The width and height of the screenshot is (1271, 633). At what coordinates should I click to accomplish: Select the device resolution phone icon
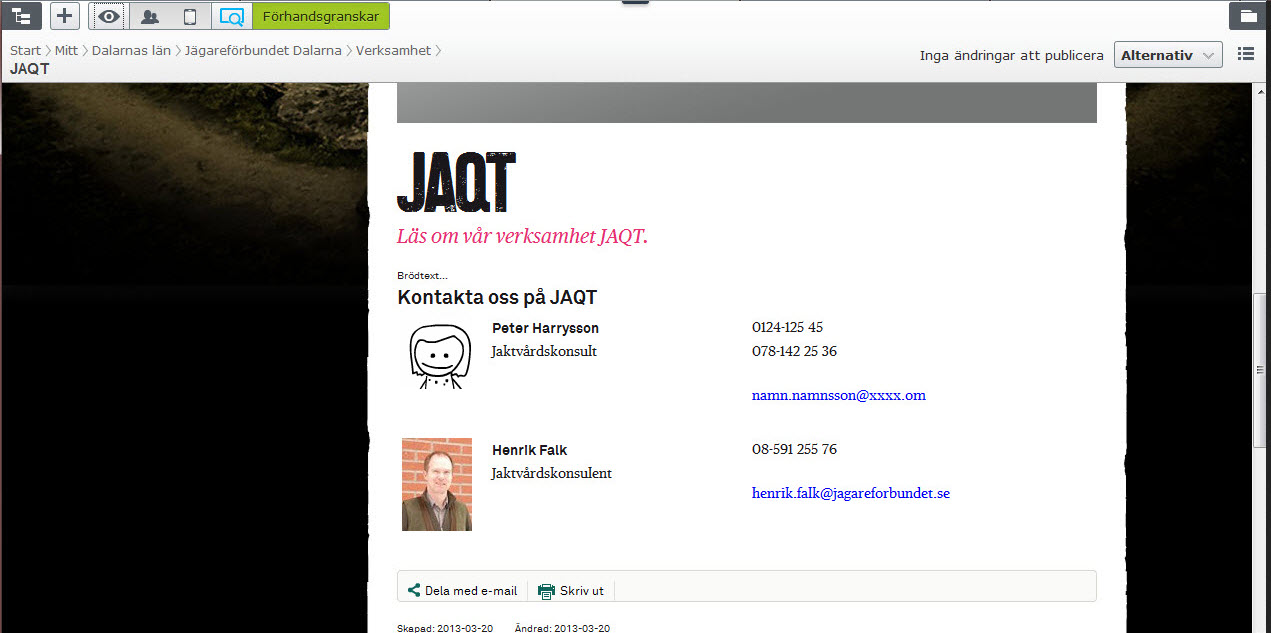click(x=190, y=16)
